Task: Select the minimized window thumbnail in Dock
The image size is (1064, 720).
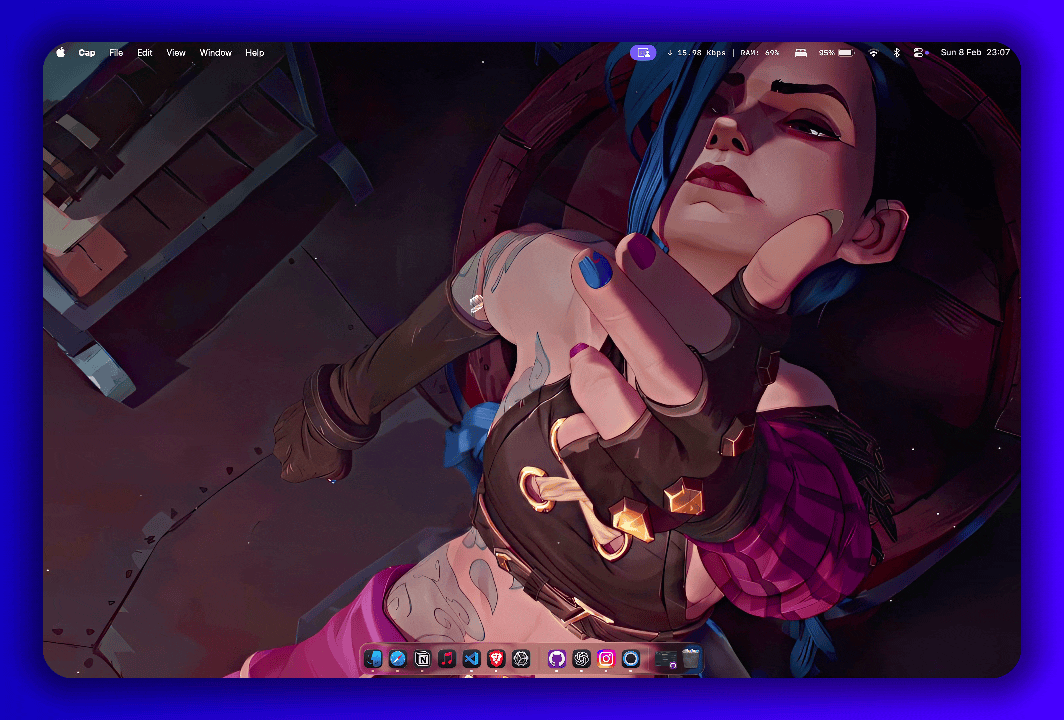Action: point(665,659)
